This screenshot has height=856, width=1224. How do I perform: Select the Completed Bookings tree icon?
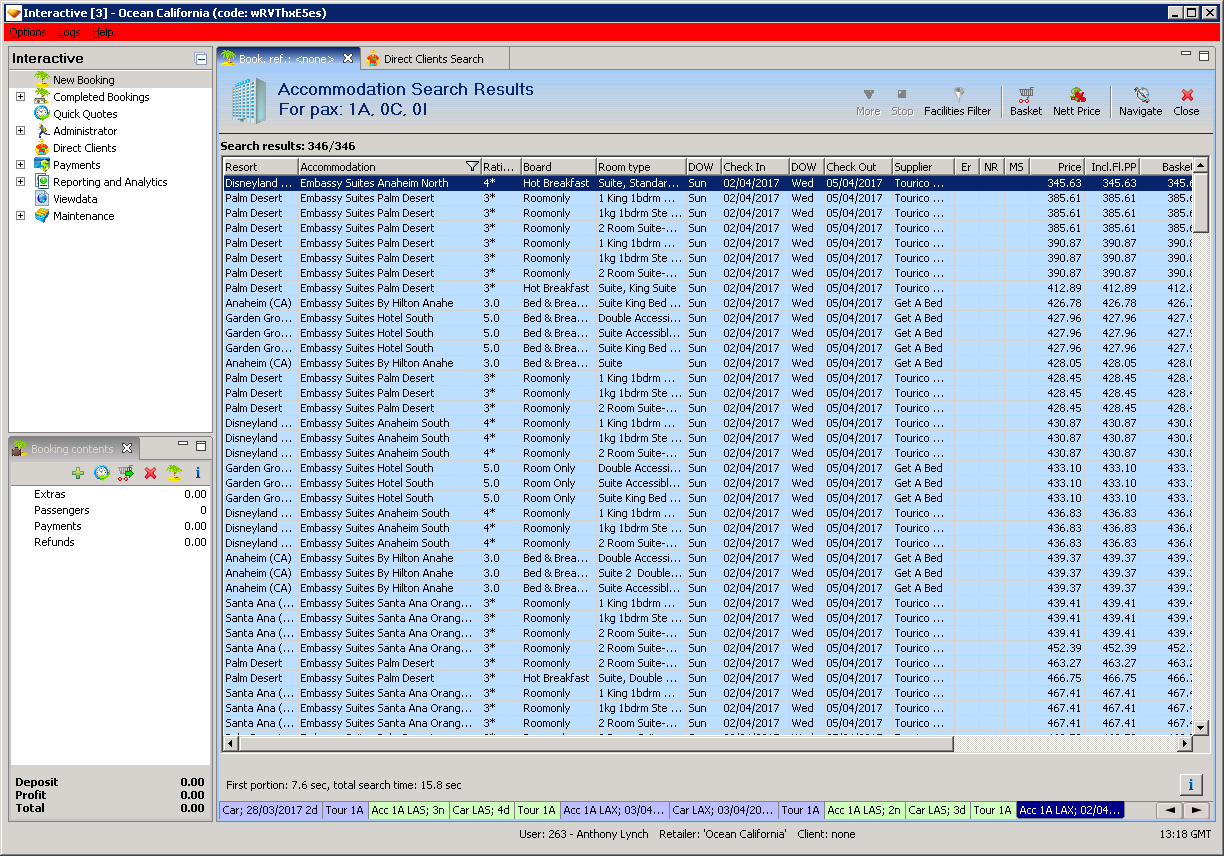pyautogui.click(x=42, y=96)
